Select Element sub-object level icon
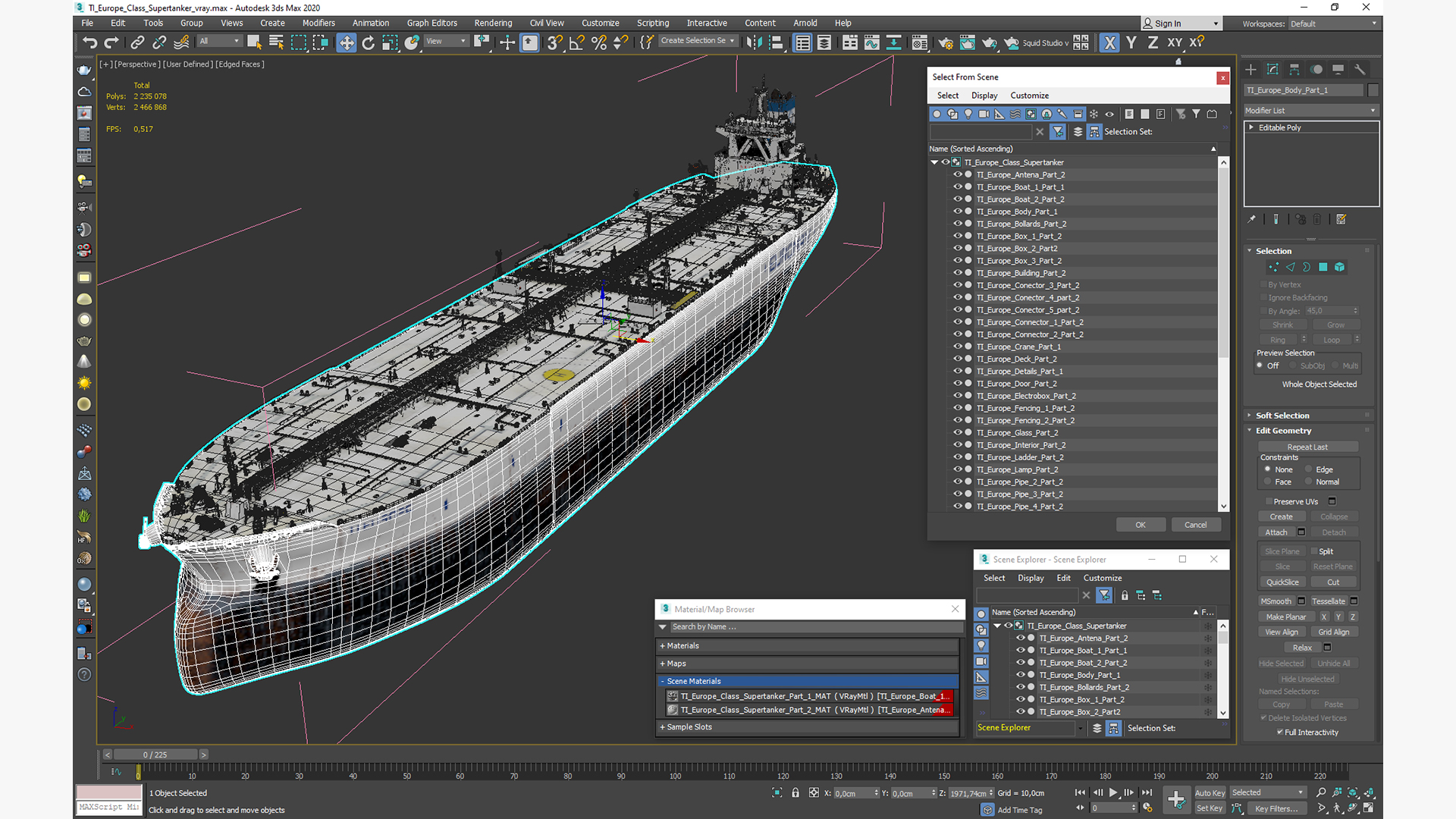 coord(1339,267)
